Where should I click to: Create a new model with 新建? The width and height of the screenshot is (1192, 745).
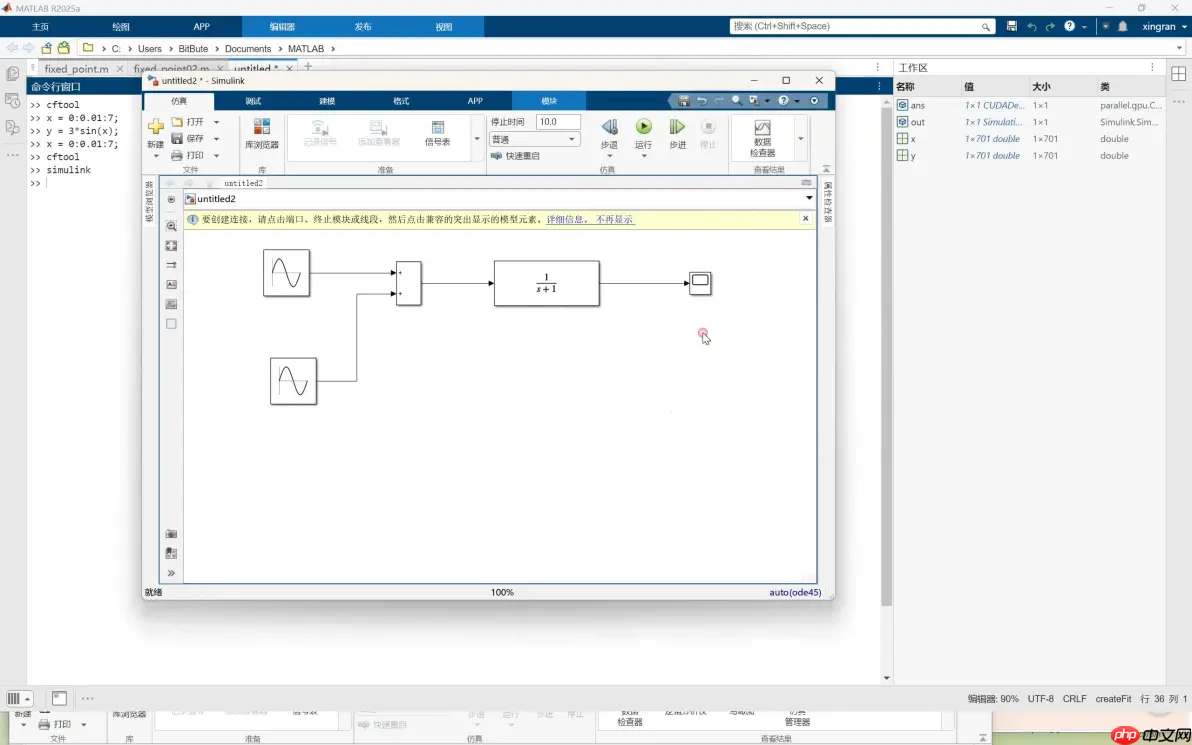click(x=154, y=125)
